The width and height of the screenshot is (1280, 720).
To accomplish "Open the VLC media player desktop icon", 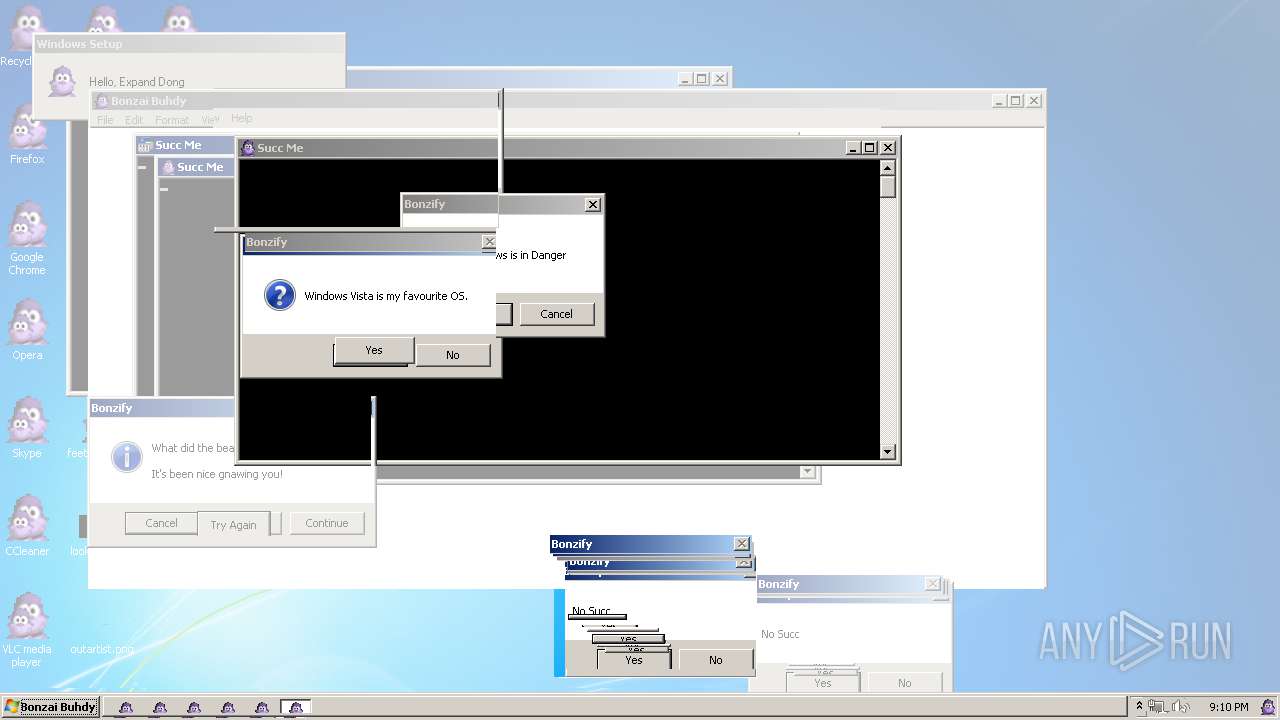I will (x=27, y=630).
